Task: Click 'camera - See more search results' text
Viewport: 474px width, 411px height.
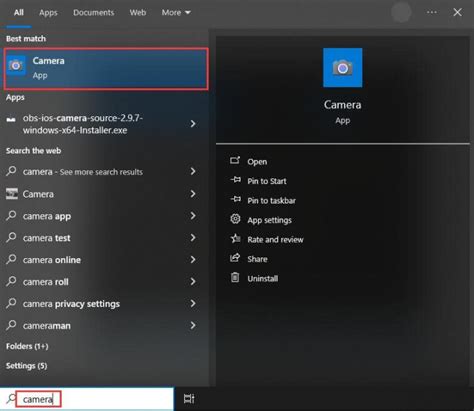Action: click(83, 172)
